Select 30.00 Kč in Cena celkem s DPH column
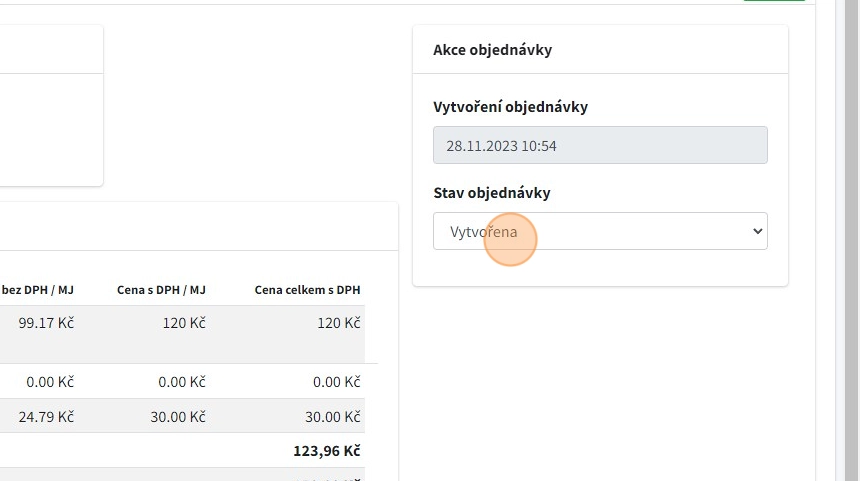Screen dimensions: 860x481 (332, 417)
